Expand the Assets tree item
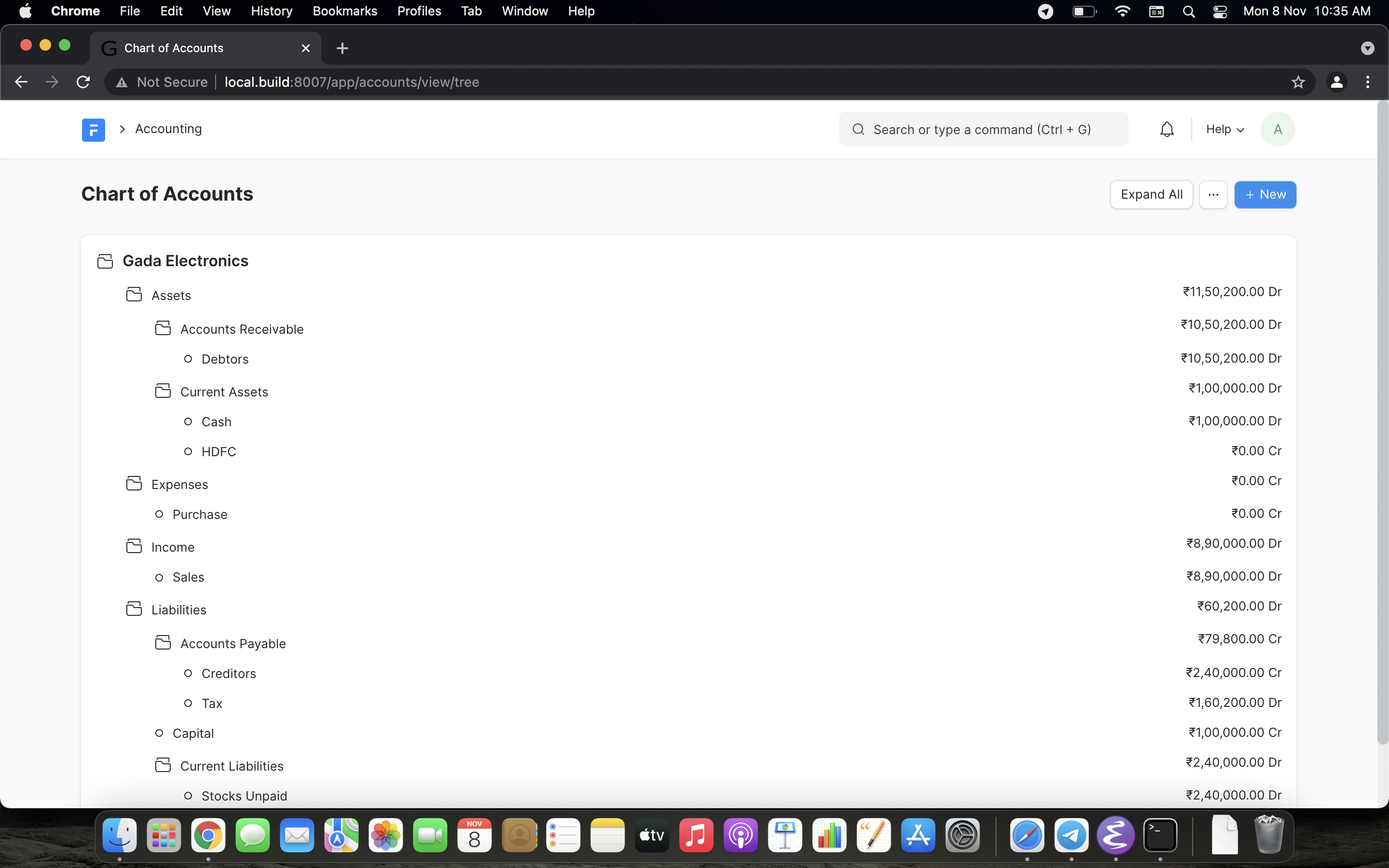The height and width of the screenshot is (868, 1389). [134, 295]
